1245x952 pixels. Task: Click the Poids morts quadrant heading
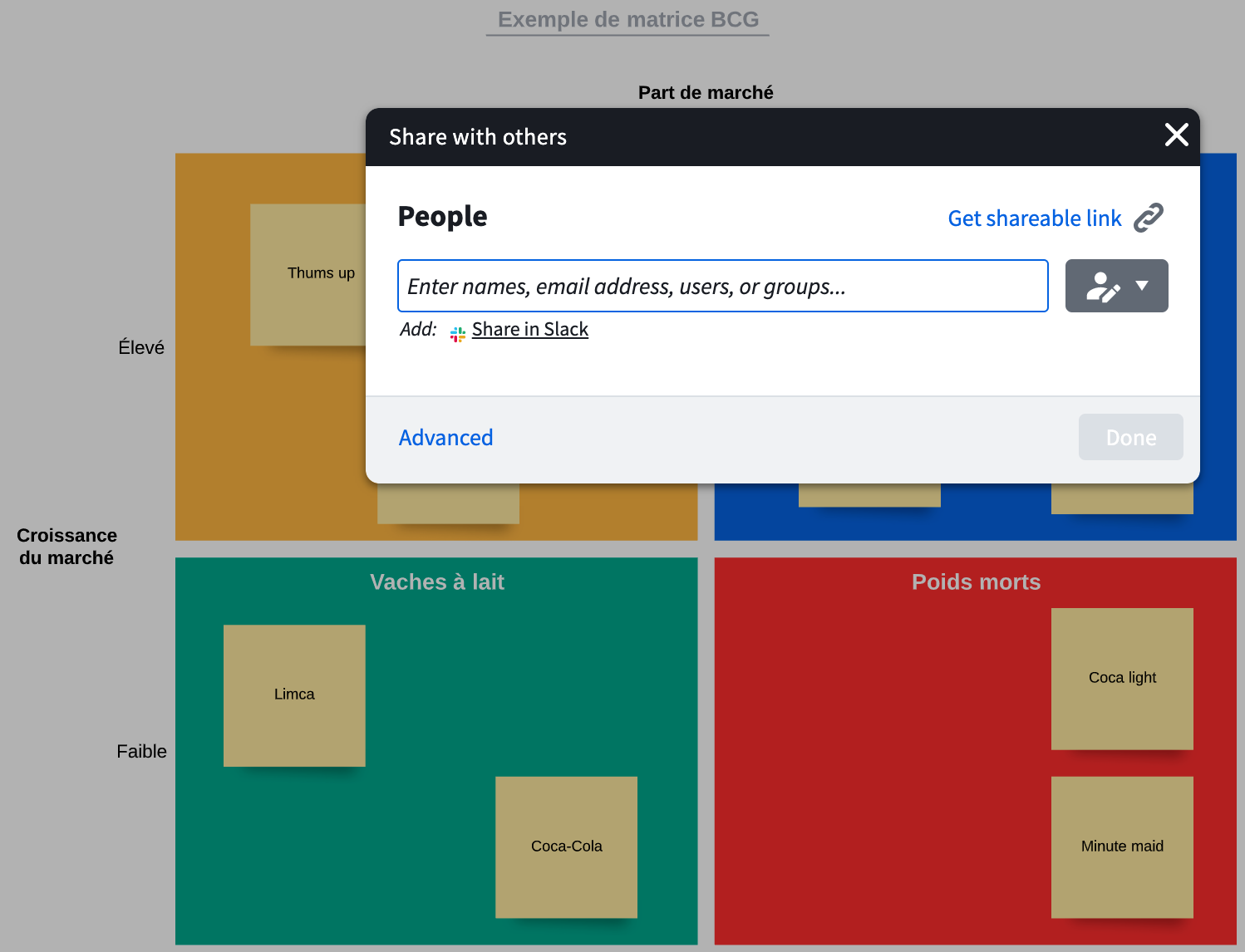[976, 582]
